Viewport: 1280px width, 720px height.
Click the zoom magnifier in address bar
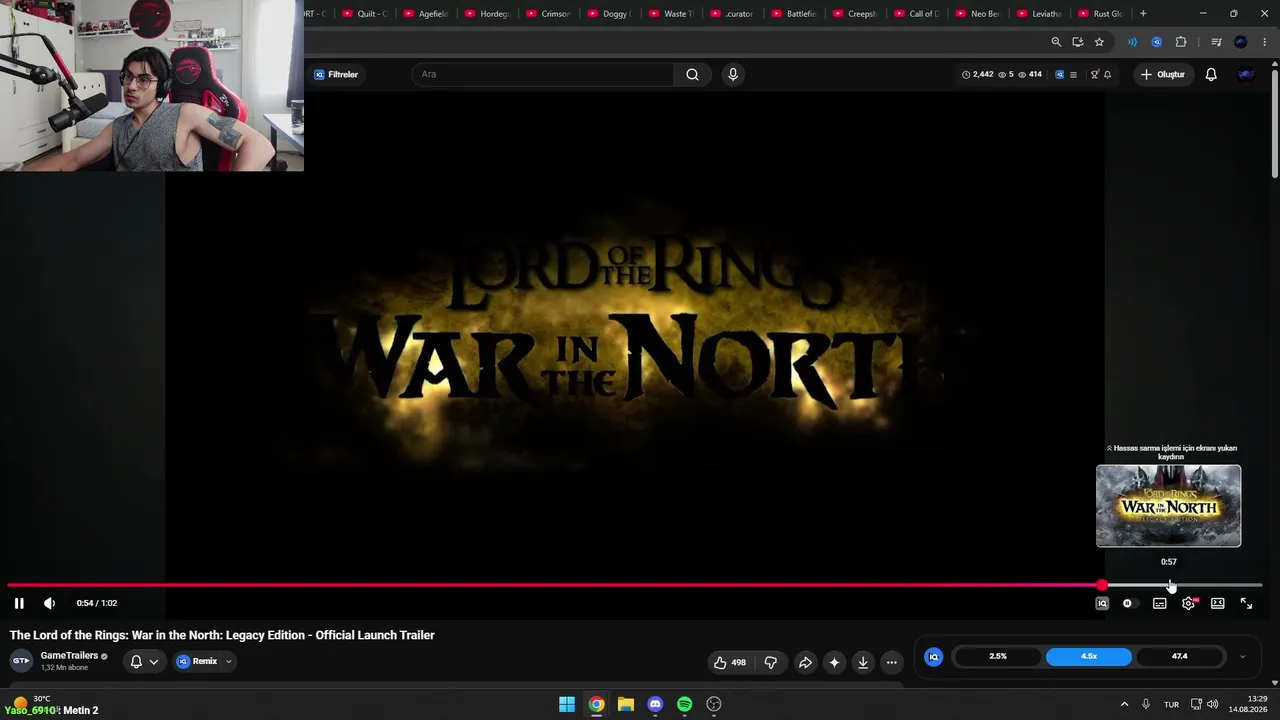[1056, 42]
